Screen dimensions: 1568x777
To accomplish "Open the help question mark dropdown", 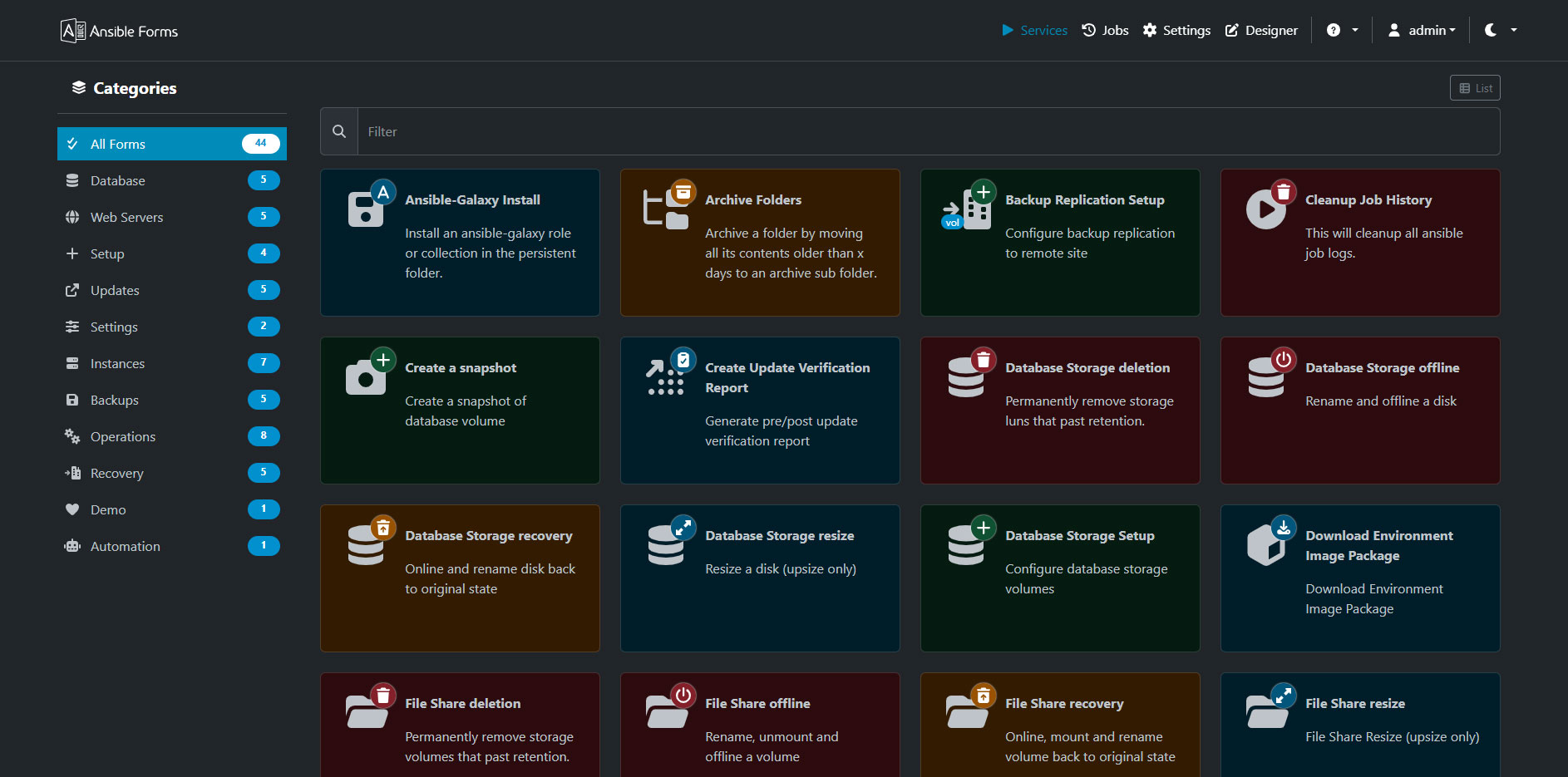I will click(1342, 31).
